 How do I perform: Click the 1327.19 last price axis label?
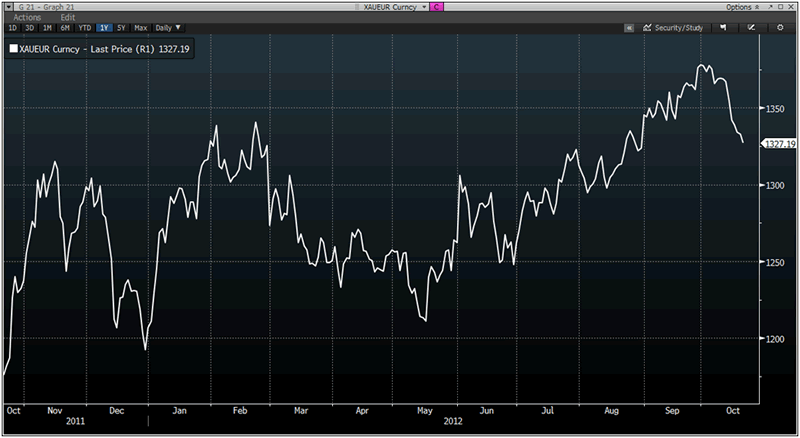point(778,144)
